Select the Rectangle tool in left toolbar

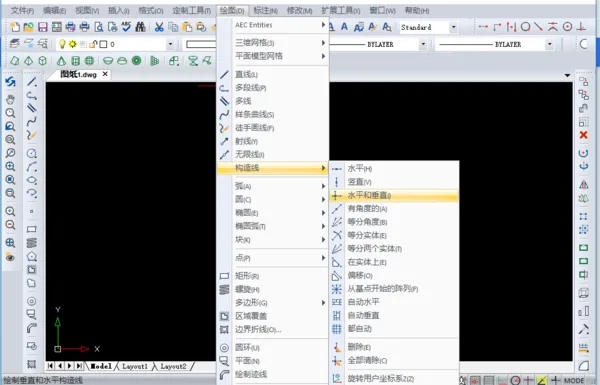pos(32,229)
